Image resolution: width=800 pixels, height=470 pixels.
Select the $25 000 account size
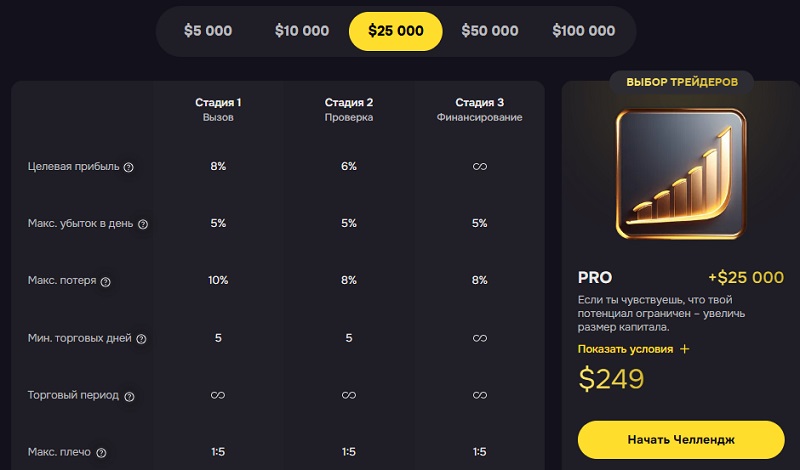click(396, 31)
